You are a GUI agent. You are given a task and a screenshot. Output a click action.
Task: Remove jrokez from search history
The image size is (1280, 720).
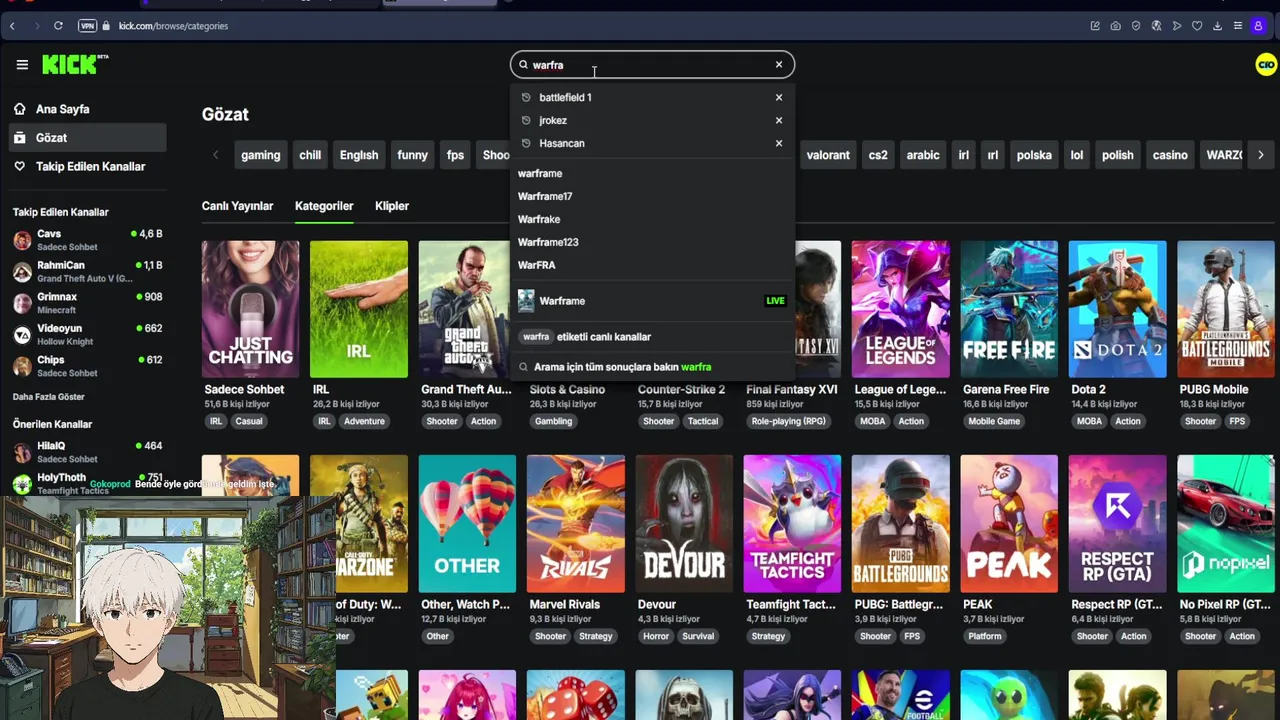click(x=779, y=120)
